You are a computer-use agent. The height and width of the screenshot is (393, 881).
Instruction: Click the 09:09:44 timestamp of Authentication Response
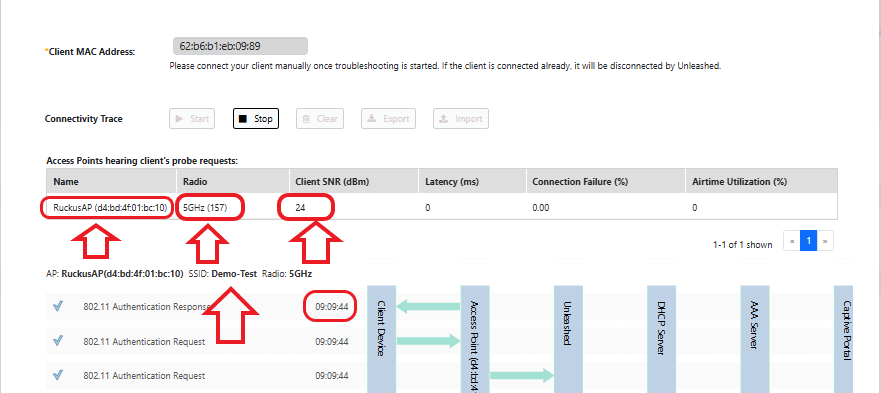pyautogui.click(x=331, y=307)
